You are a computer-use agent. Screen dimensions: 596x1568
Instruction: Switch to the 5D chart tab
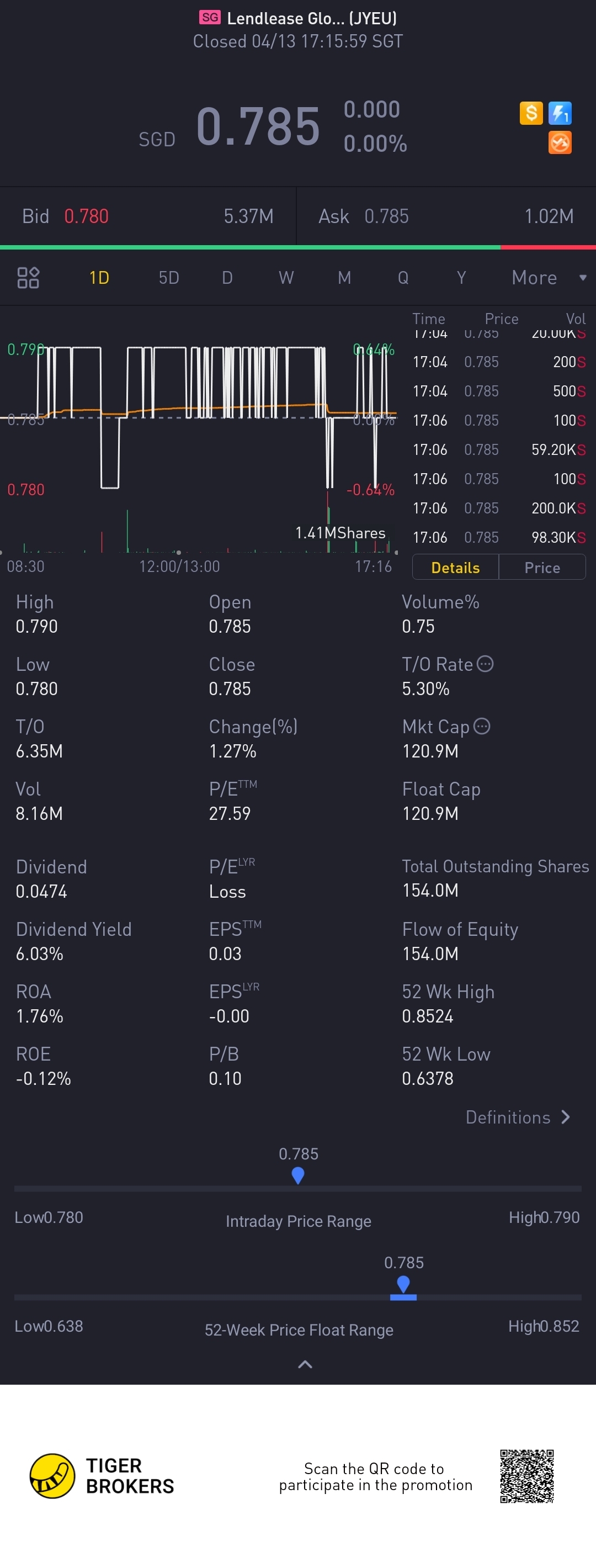click(x=168, y=278)
